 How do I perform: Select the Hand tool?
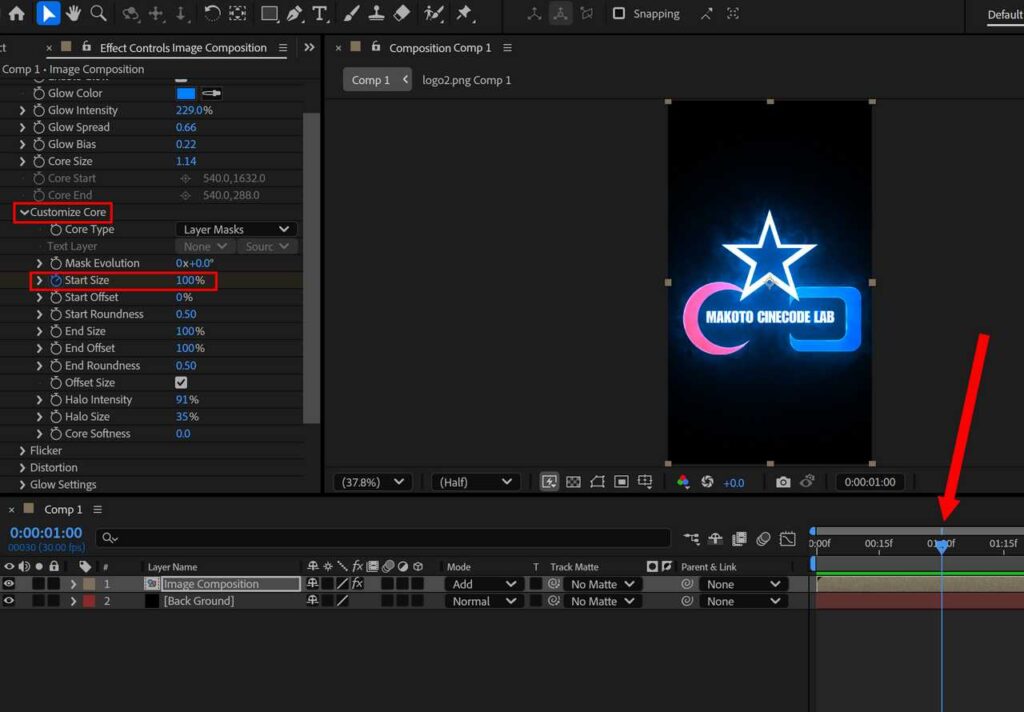[73, 13]
